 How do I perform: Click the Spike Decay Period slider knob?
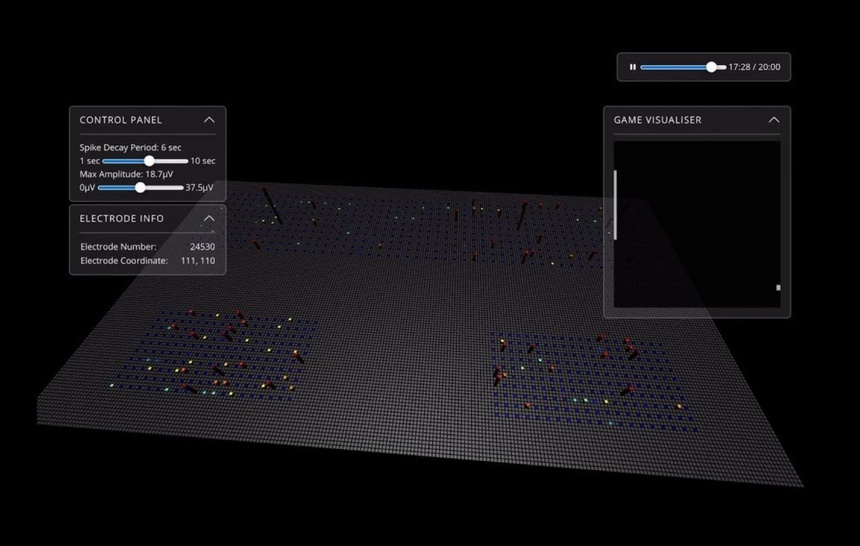point(149,161)
